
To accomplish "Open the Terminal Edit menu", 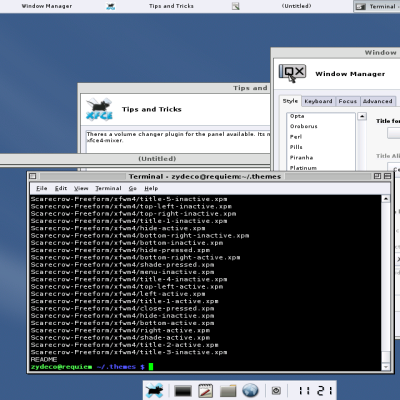I will [x=61, y=188].
